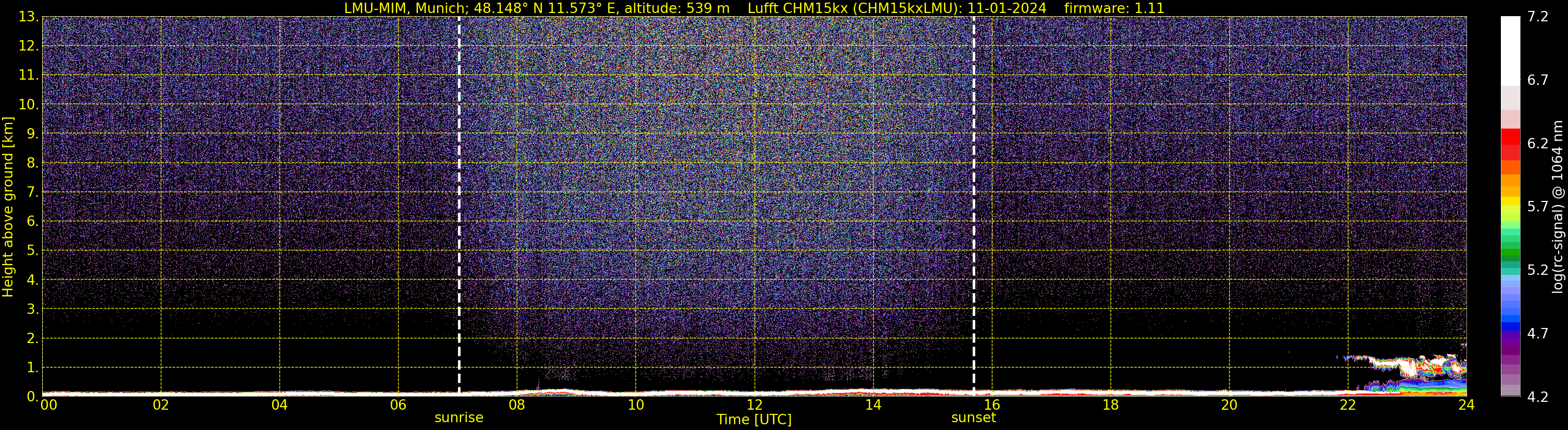The image size is (1568, 430).
Task: Click the 13 km tick on the height axis
Action: coord(27,17)
